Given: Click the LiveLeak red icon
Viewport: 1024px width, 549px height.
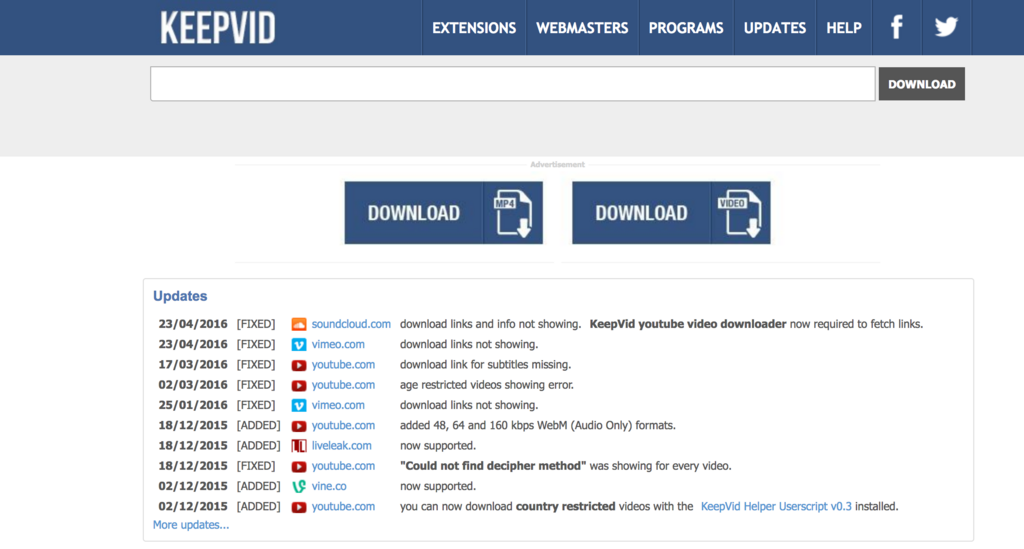Looking at the screenshot, I should [298, 446].
